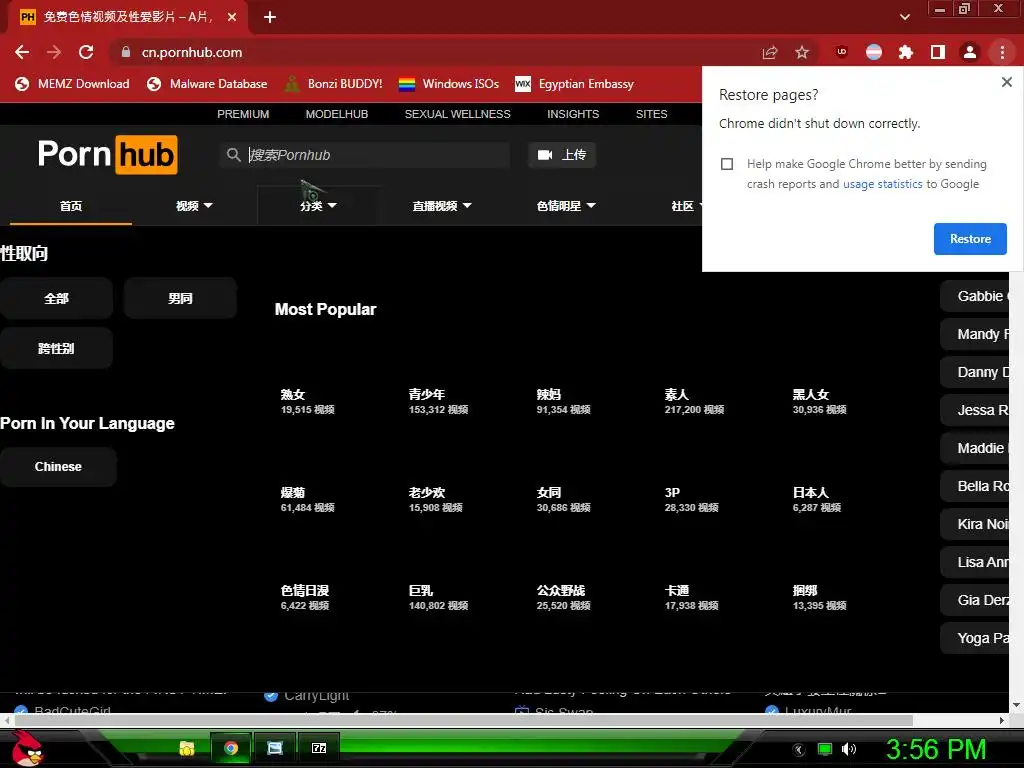Open the Malware Database bookmark

point(207,84)
